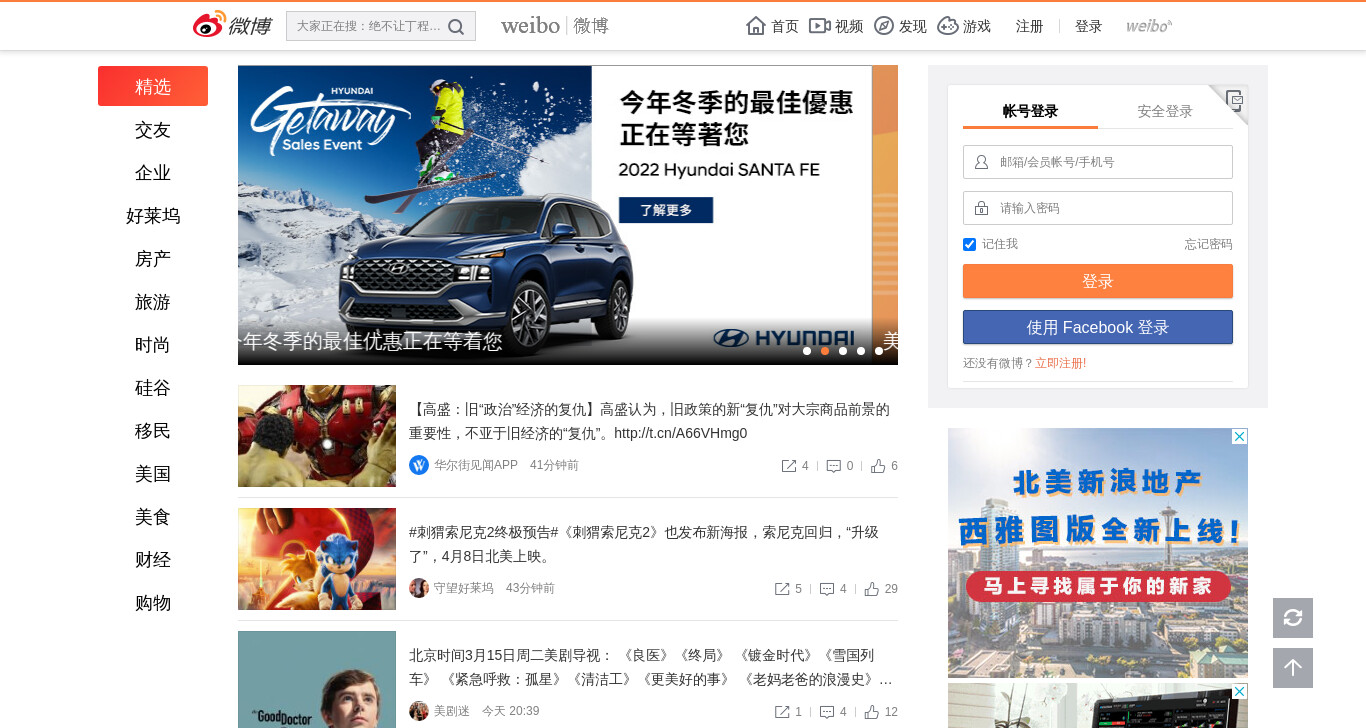
Task: Focus the 请输入密码 password field
Action: 1098,208
